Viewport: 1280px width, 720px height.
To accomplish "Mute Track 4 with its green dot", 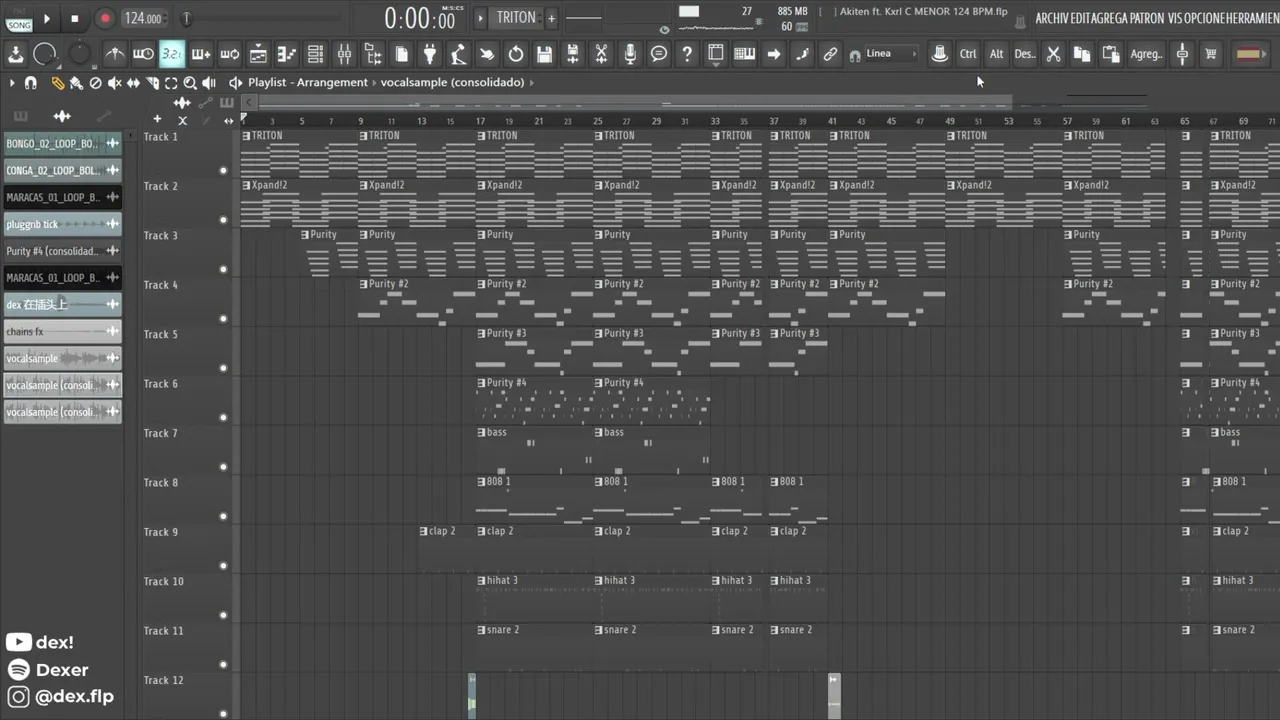I will [223, 319].
